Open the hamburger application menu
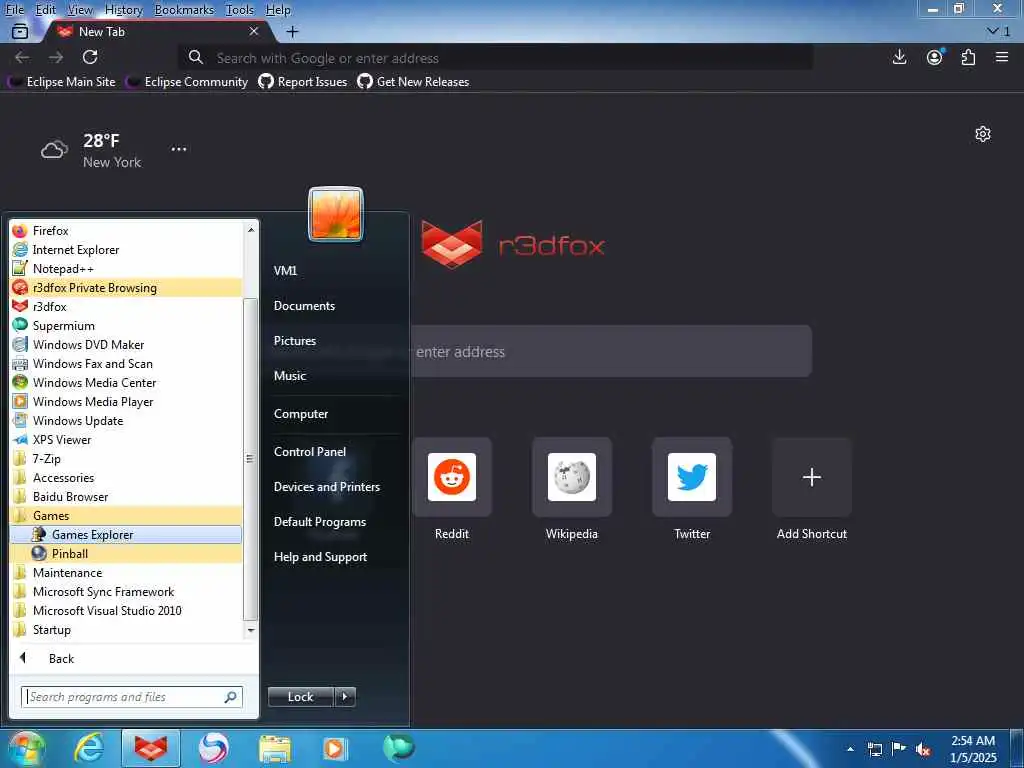Image resolution: width=1024 pixels, height=768 pixels. 1002,57
